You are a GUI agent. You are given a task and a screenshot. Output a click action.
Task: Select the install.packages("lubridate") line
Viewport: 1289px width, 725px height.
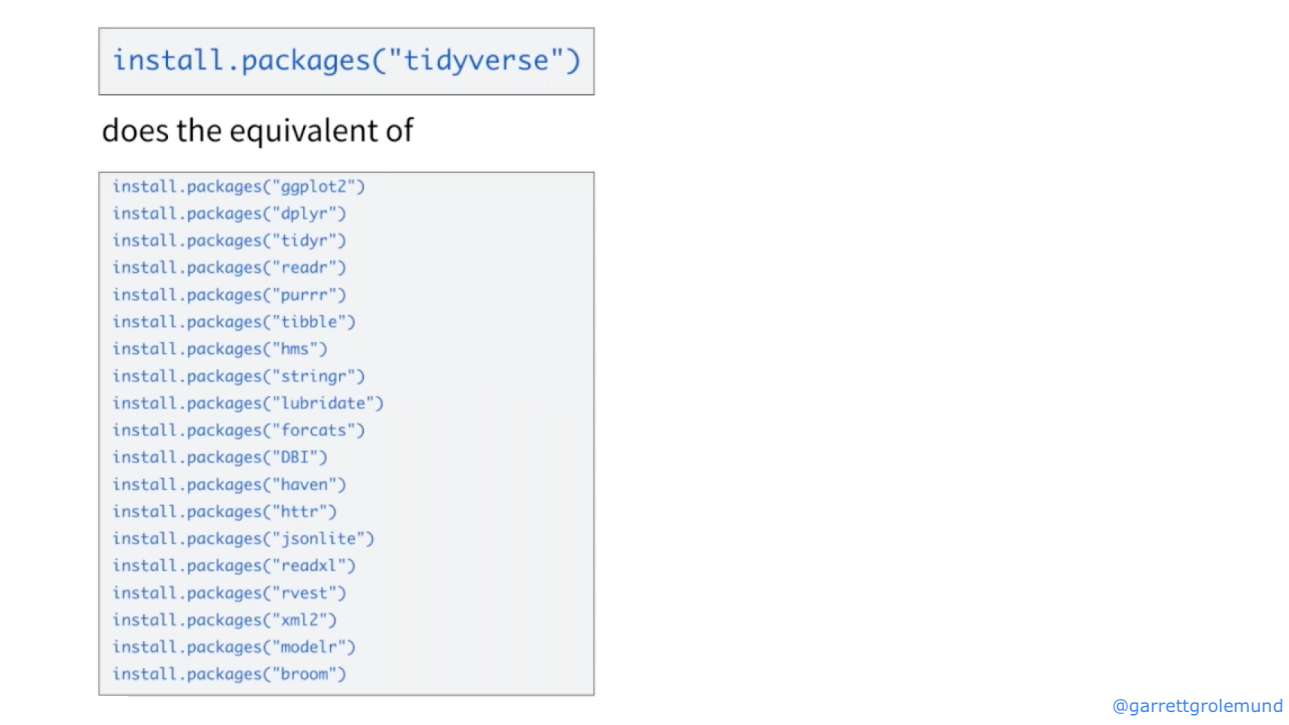click(248, 403)
